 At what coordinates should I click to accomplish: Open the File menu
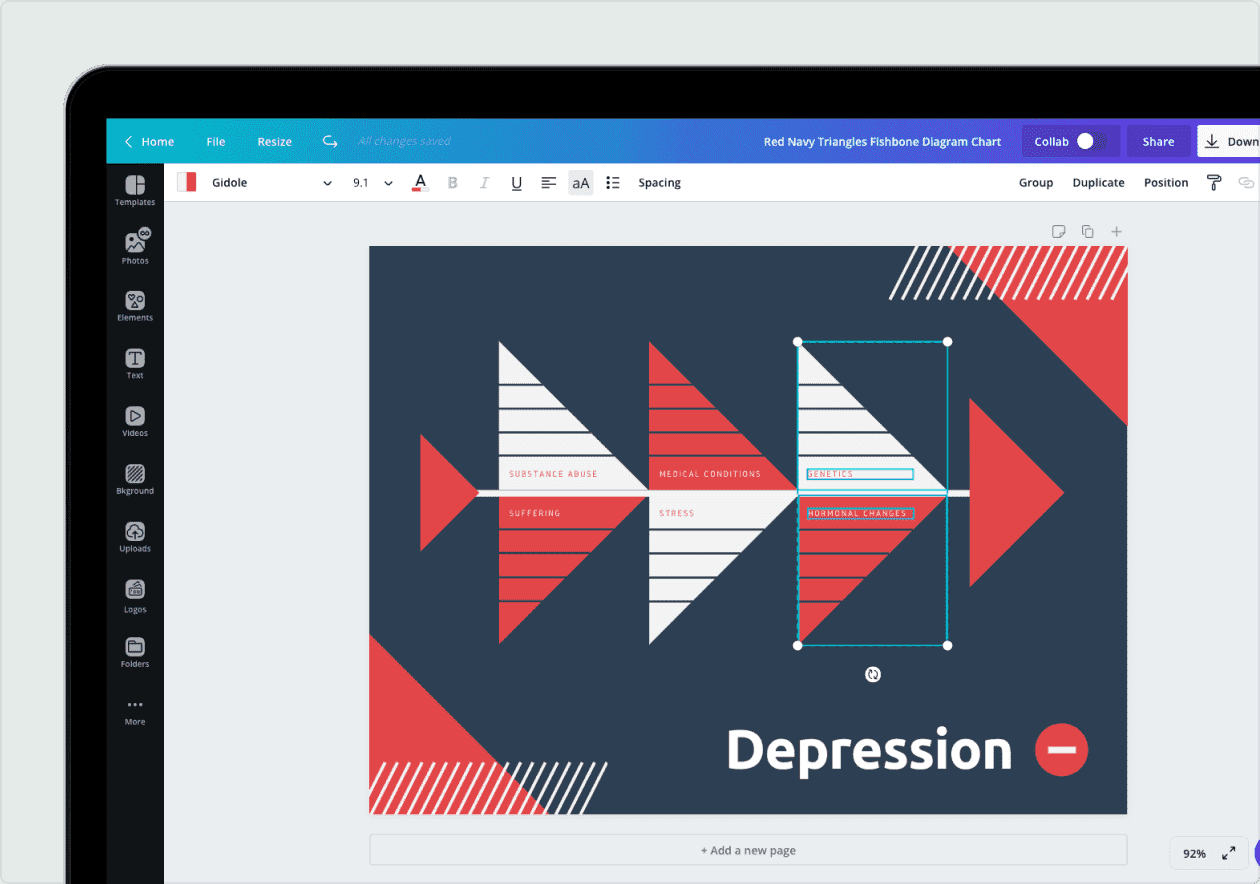coord(216,142)
